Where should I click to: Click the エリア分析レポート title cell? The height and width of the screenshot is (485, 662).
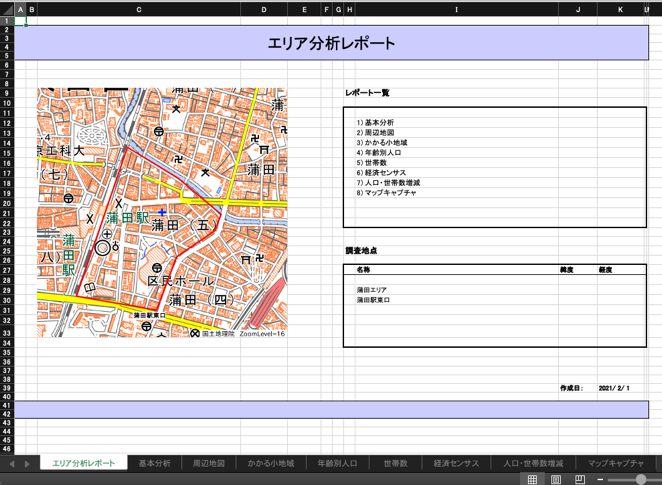[x=332, y=43]
